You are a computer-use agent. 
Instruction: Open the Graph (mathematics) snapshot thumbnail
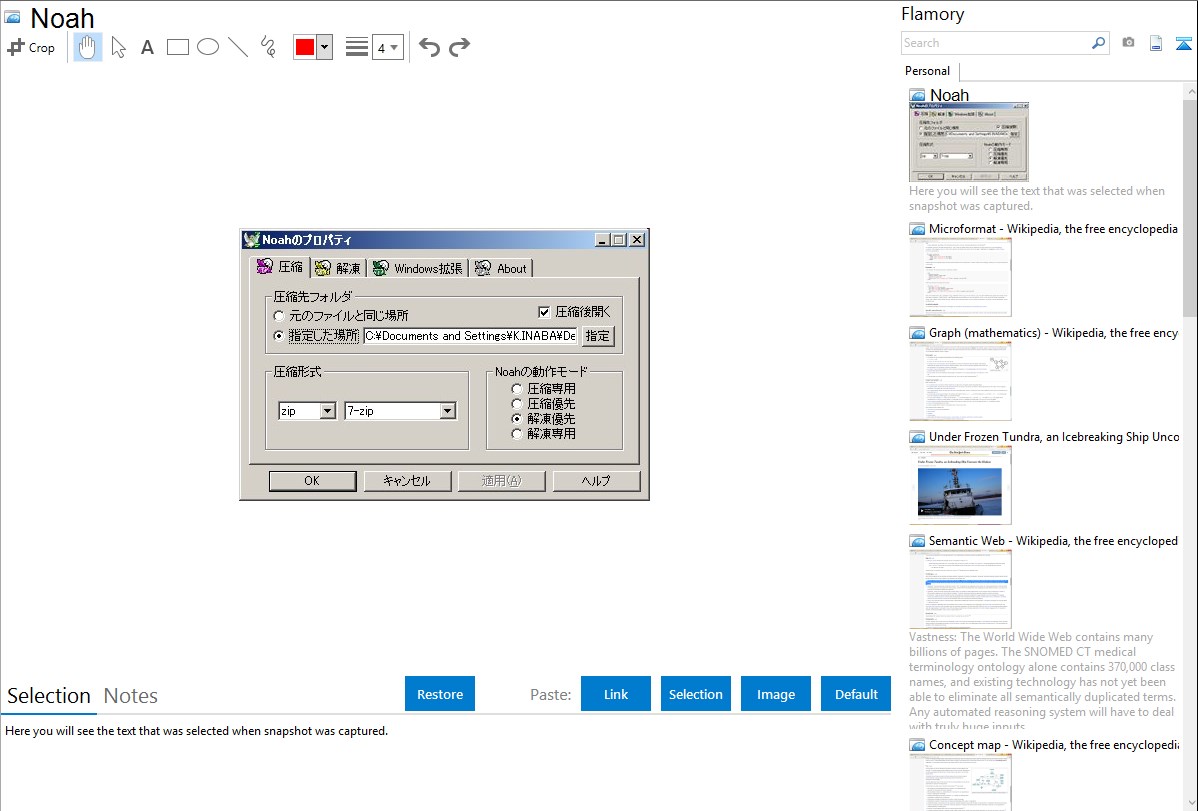tap(960, 381)
